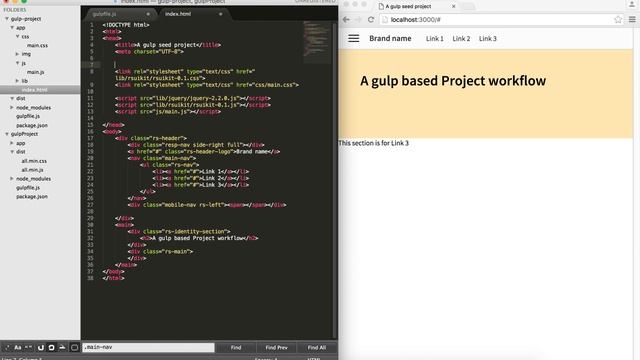This screenshot has width=640, height=360.
Task: Select 'A gulp seed project' browser tab
Action: click(x=408, y=7)
